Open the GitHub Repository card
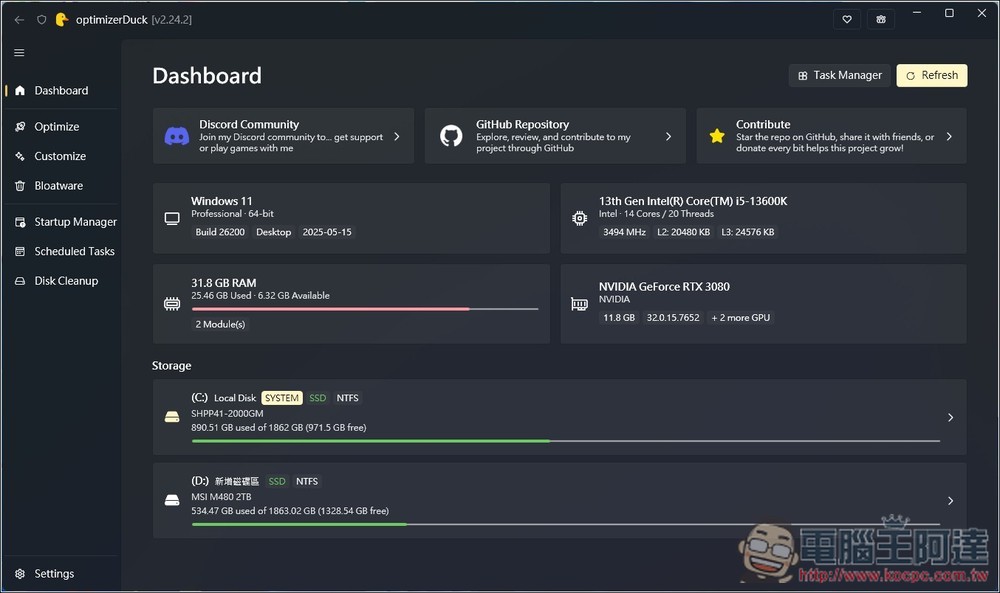This screenshot has width=1000, height=593. pos(555,136)
